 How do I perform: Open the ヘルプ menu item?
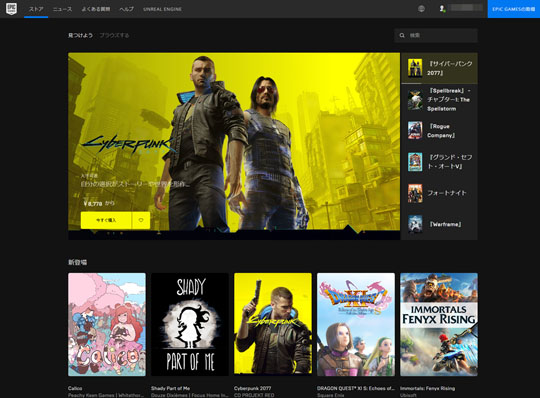(126, 9)
